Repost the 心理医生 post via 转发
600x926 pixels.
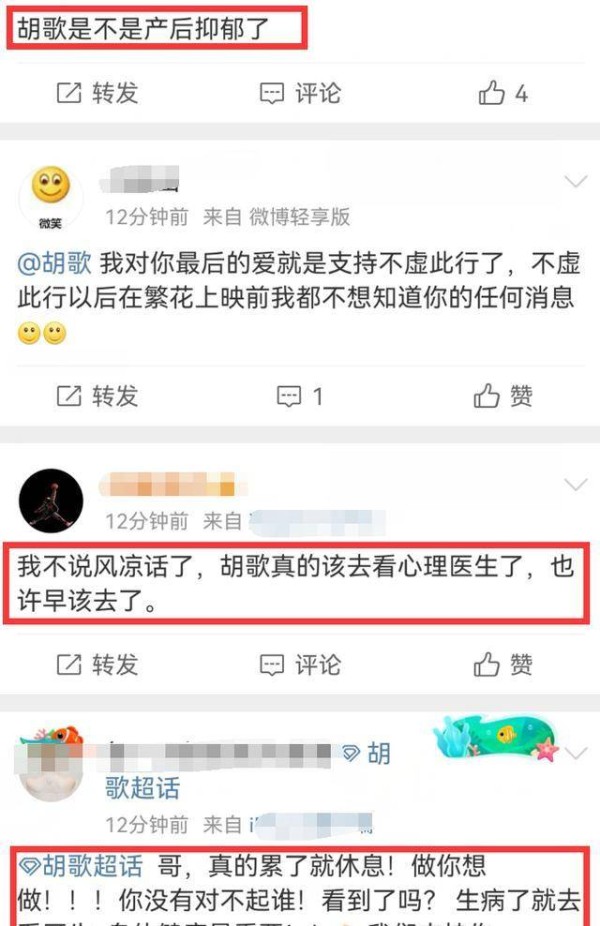pyautogui.click(x=97, y=665)
